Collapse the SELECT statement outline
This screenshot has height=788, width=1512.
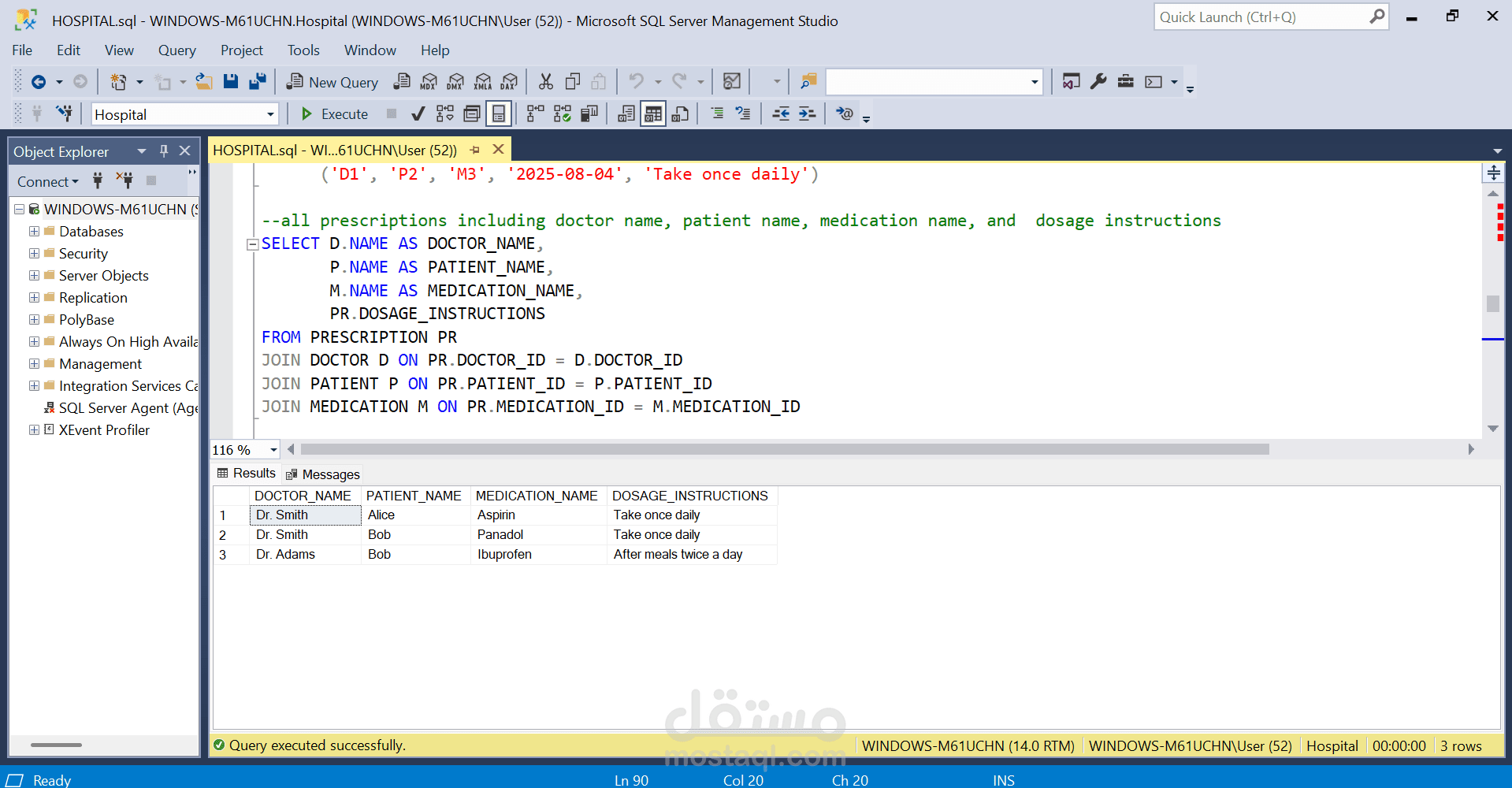252,244
